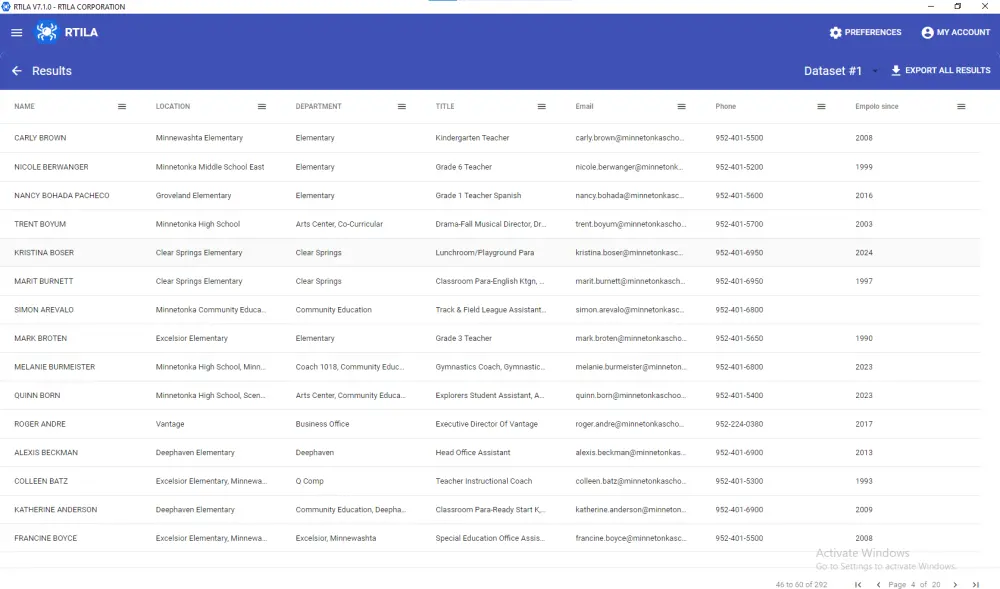
Task: Click the roger.andre email cell
Action: 631,424
